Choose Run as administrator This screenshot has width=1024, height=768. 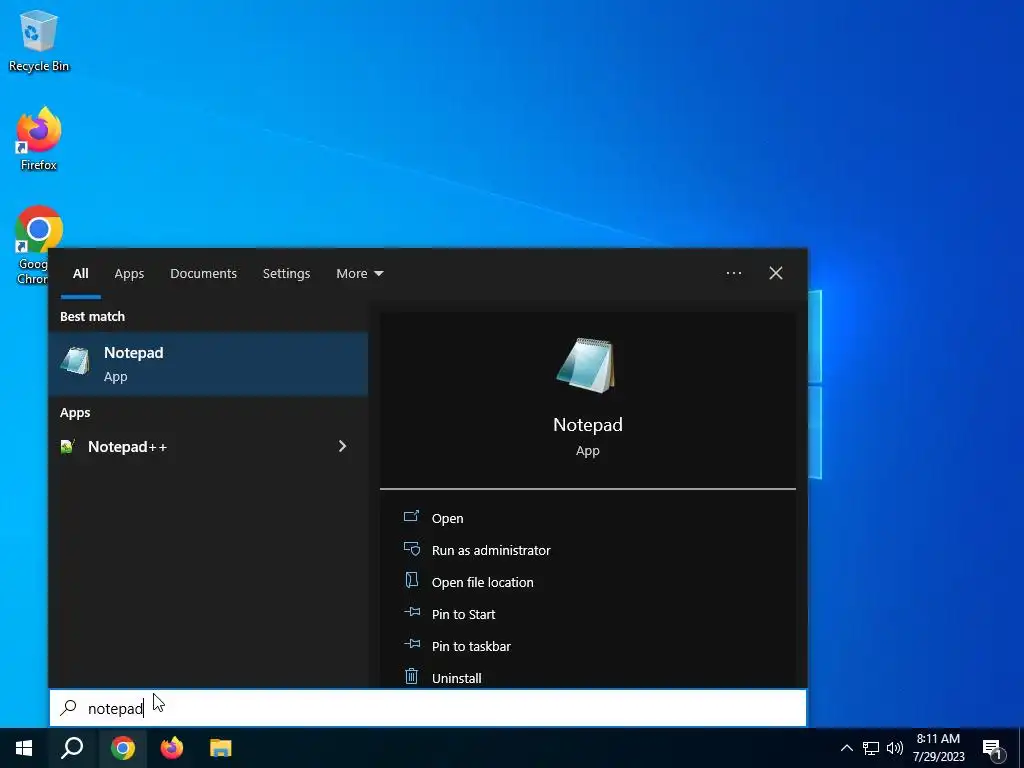(491, 550)
